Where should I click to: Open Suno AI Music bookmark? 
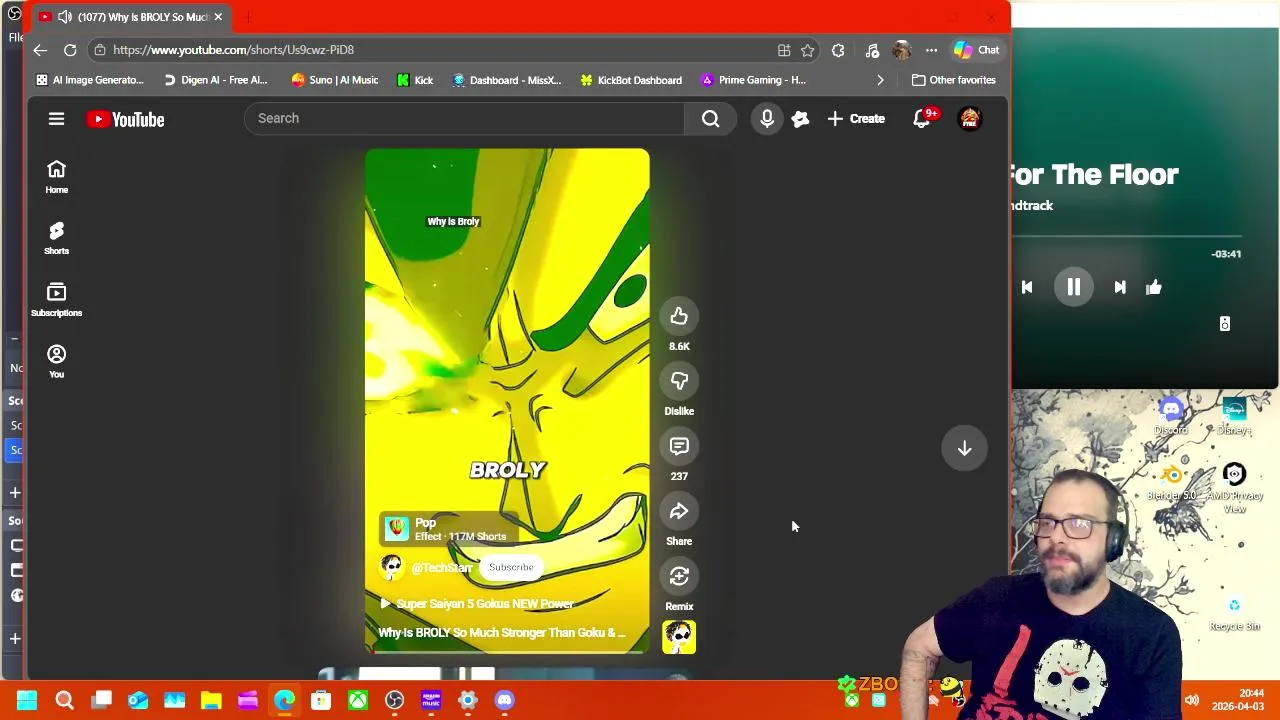pos(334,80)
